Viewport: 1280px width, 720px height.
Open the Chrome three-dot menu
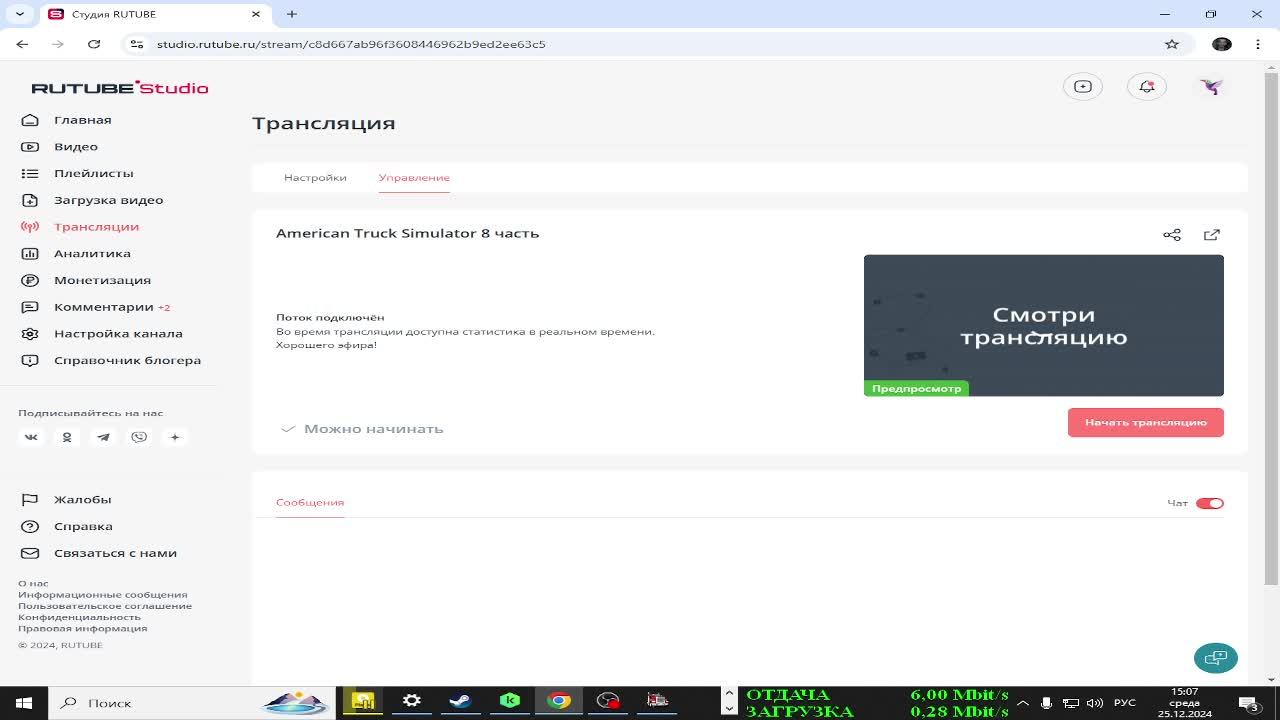pyautogui.click(x=1257, y=44)
